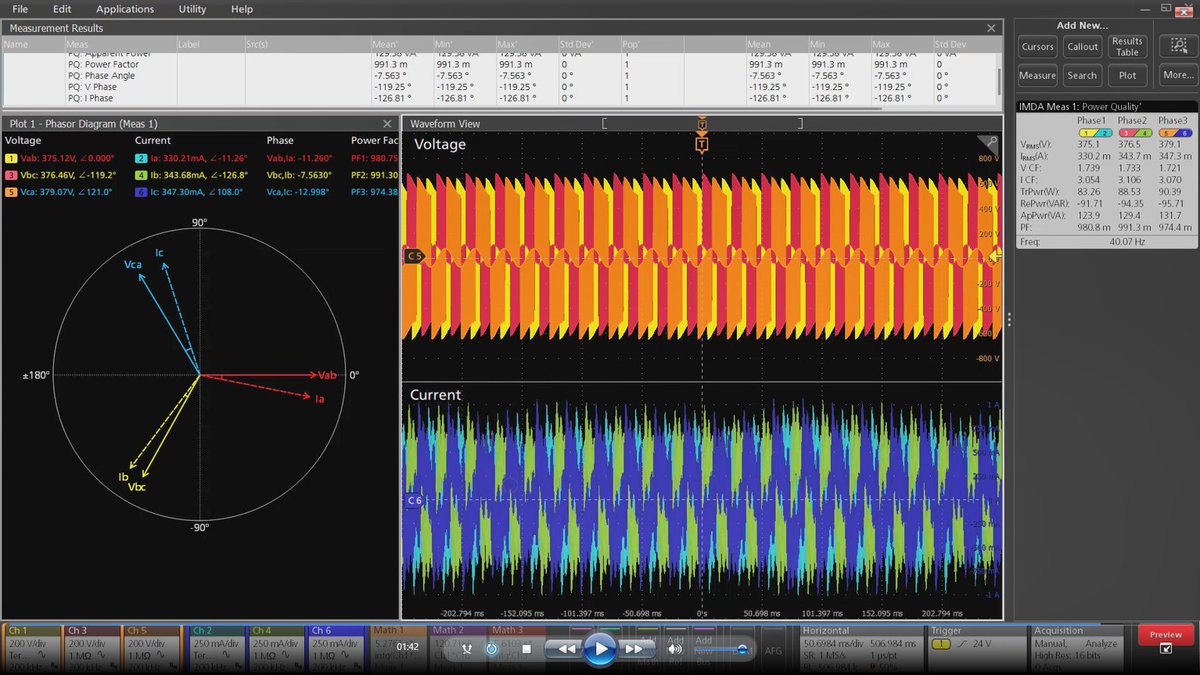Click the fast-forward button
The width and height of the screenshot is (1200, 675).
click(x=633, y=649)
